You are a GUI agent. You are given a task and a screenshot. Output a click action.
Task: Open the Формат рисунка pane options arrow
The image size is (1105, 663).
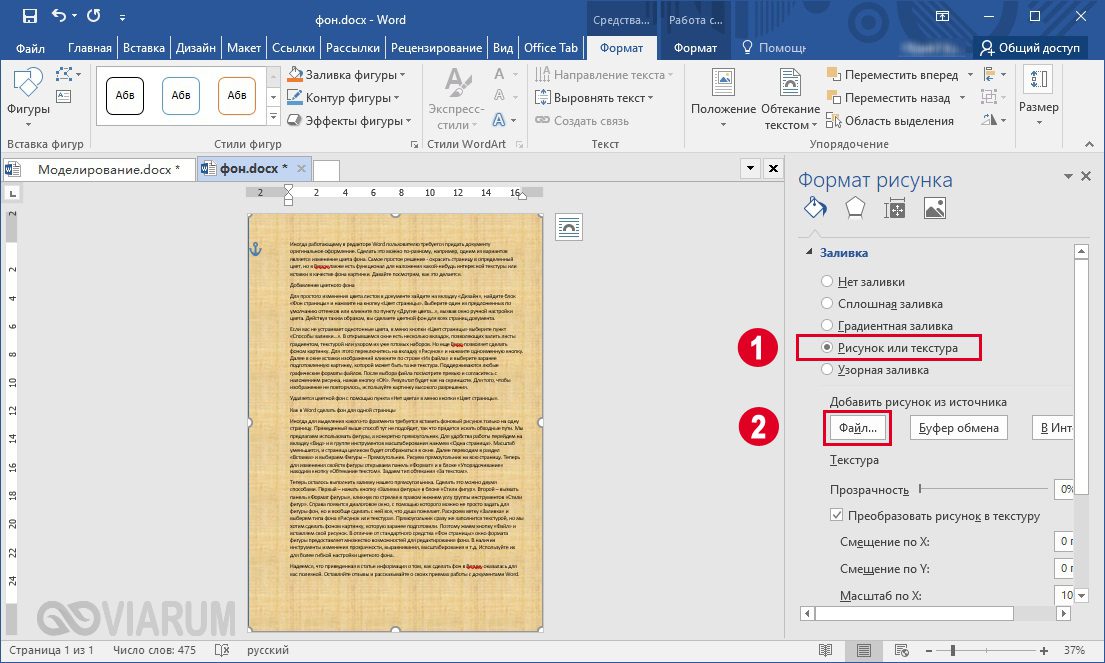click(1068, 176)
